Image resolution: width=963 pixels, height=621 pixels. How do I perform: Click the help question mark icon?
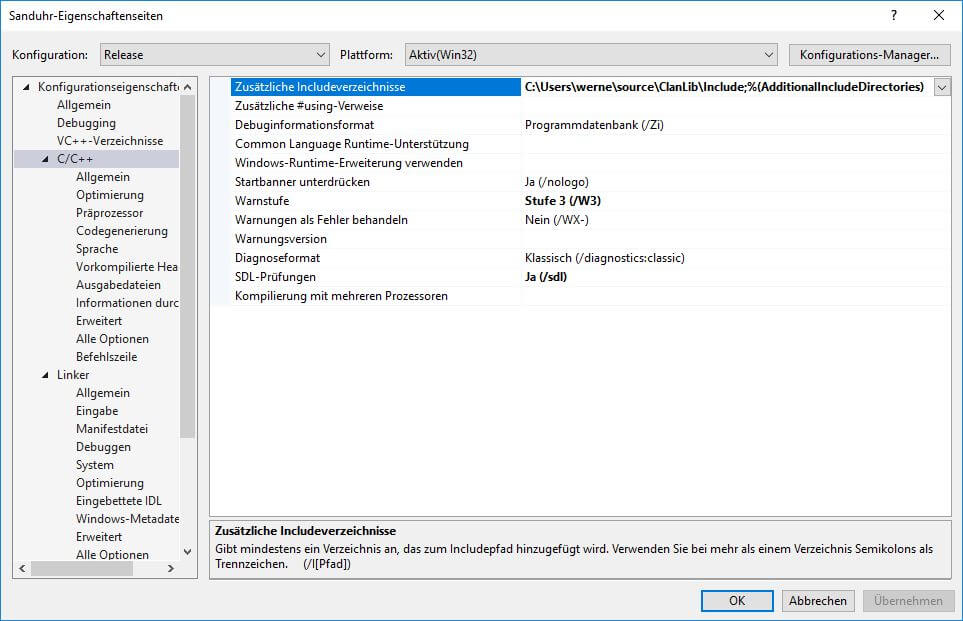click(893, 15)
